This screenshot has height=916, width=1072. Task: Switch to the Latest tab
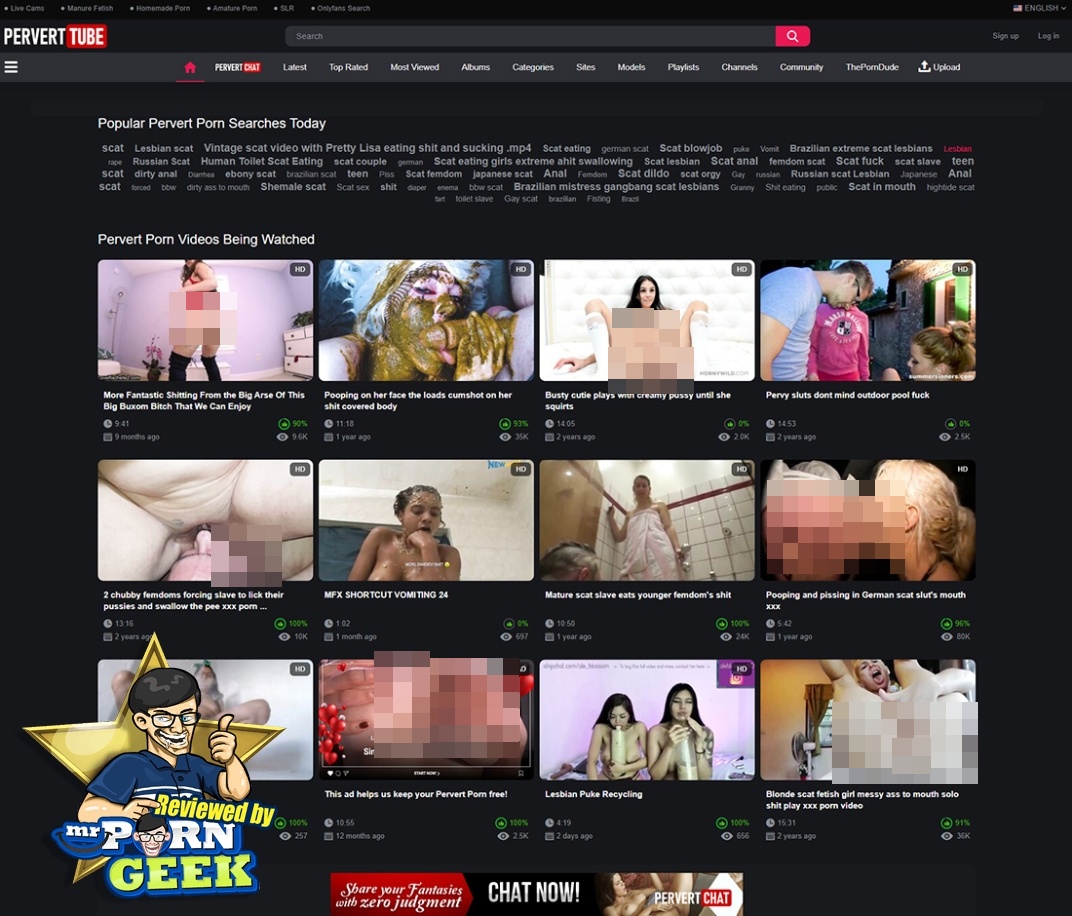tap(295, 67)
